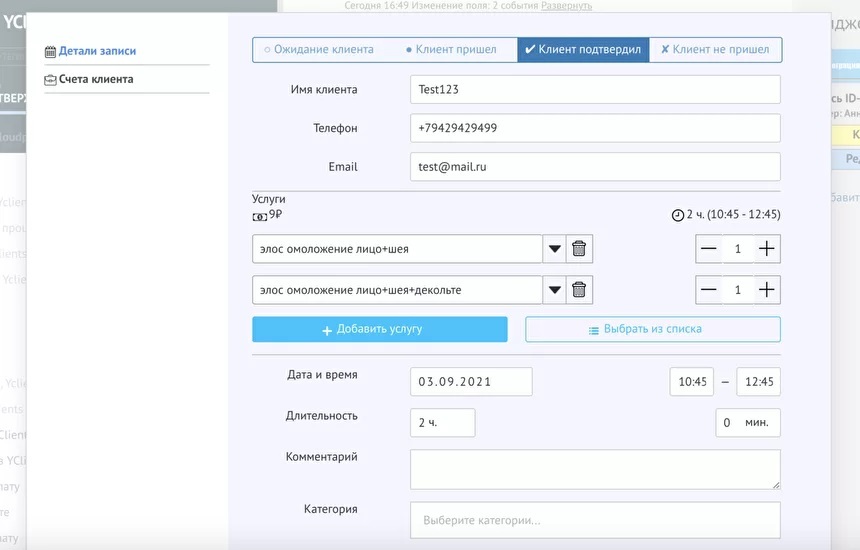Mark status 'Клиент не пришел'
The image size is (860, 550).
[x=715, y=49]
